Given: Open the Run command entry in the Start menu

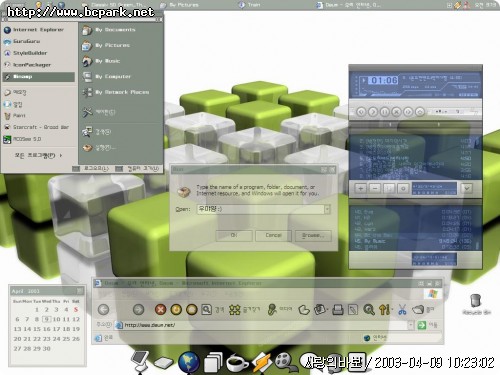Looking at the screenshot, I should [99, 147].
